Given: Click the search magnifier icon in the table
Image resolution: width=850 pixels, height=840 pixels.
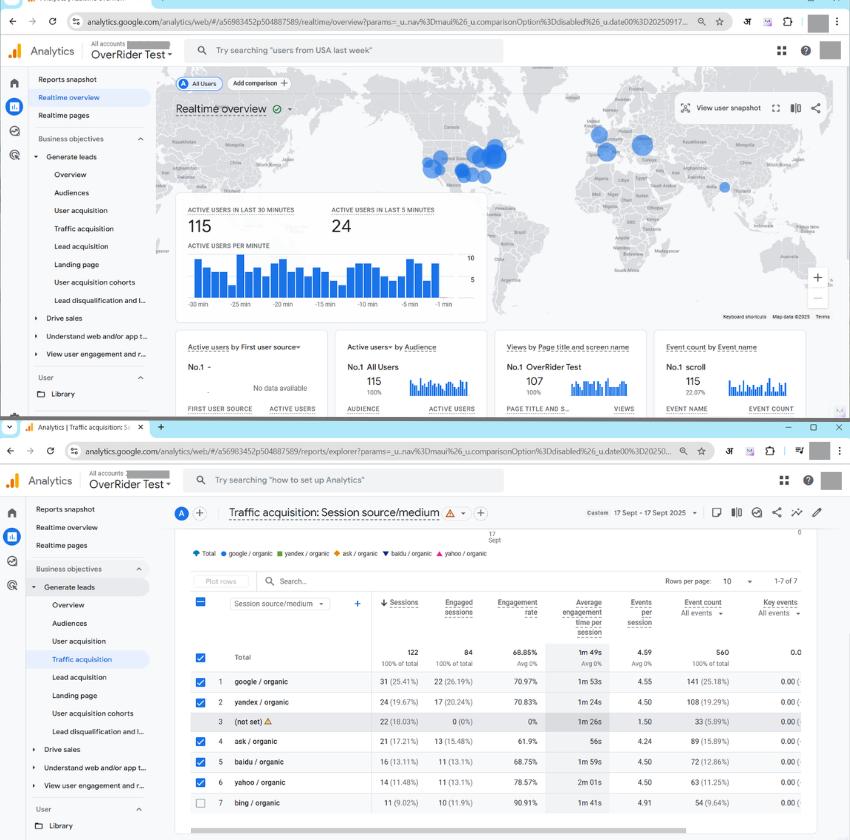Looking at the screenshot, I should point(269,581).
